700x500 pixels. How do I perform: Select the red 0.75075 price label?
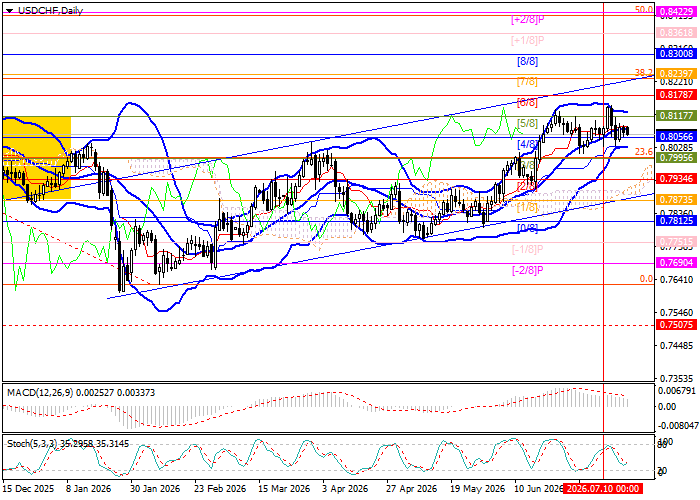click(676, 325)
